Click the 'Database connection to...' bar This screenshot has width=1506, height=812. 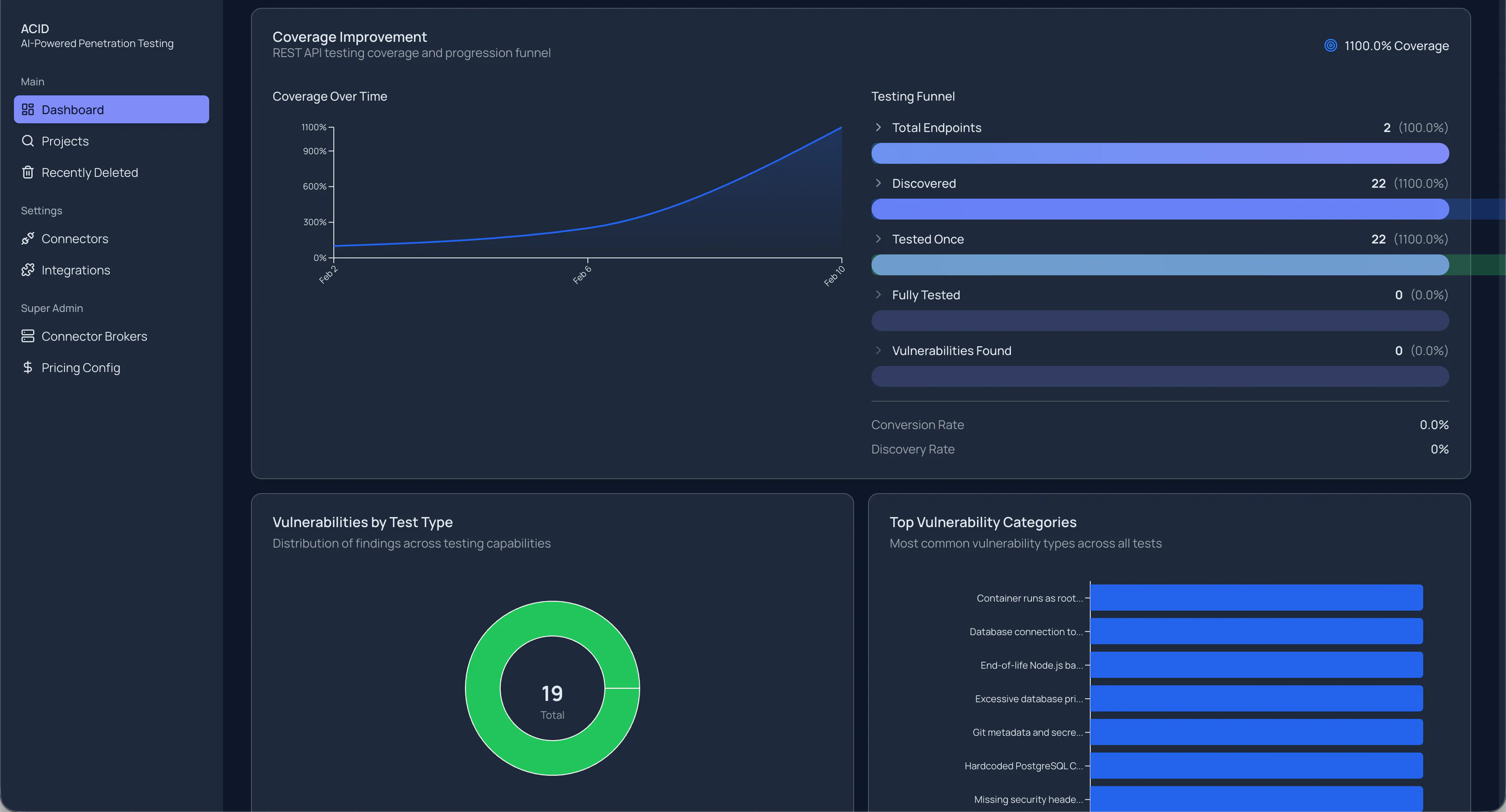coord(1256,631)
